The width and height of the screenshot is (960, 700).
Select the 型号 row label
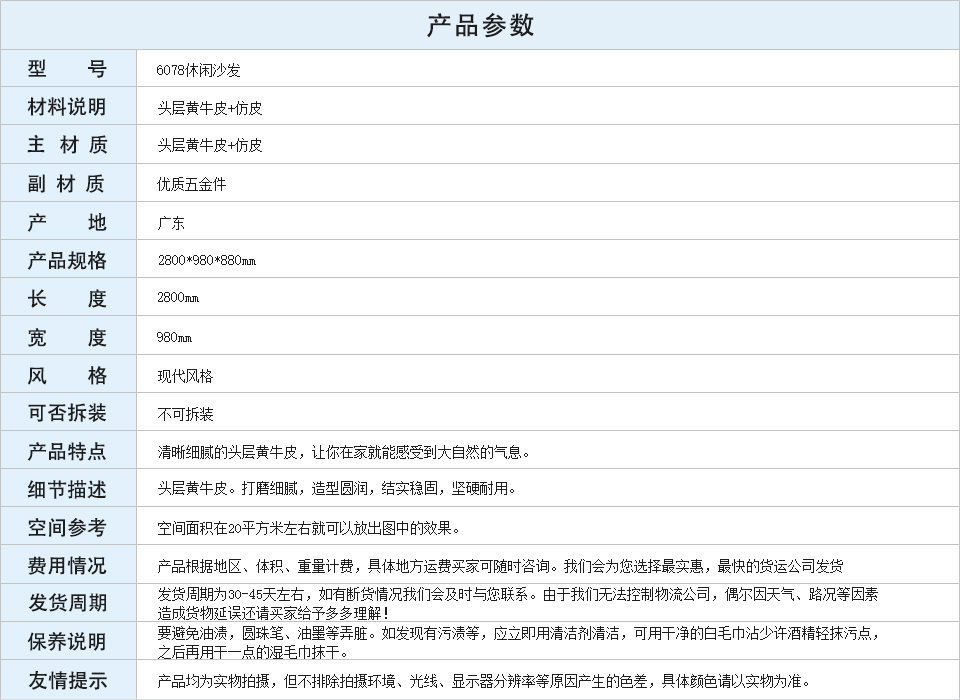(x=67, y=69)
